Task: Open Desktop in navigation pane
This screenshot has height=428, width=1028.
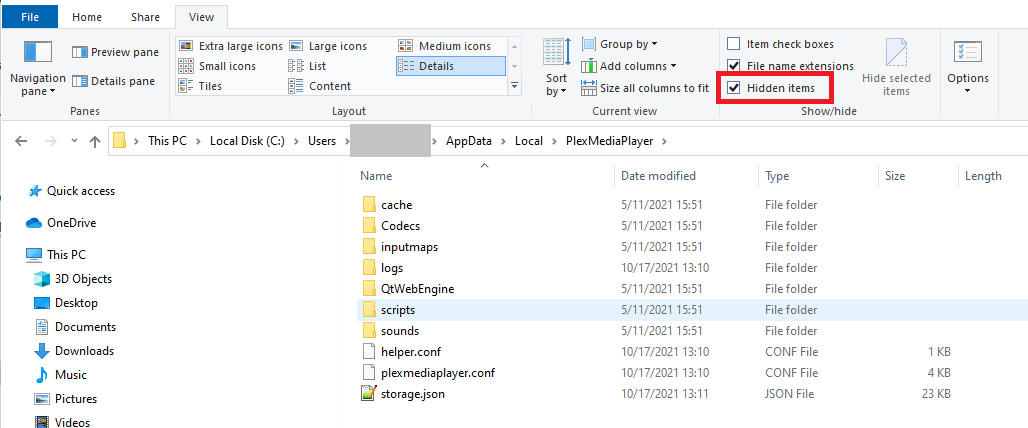Action: (x=66, y=303)
